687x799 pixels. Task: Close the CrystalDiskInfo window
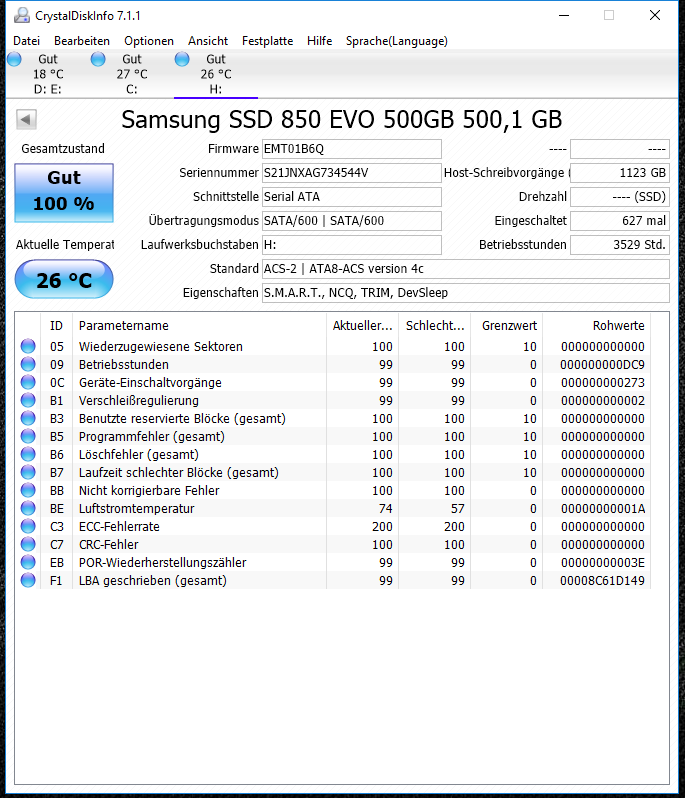pos(655,15)
